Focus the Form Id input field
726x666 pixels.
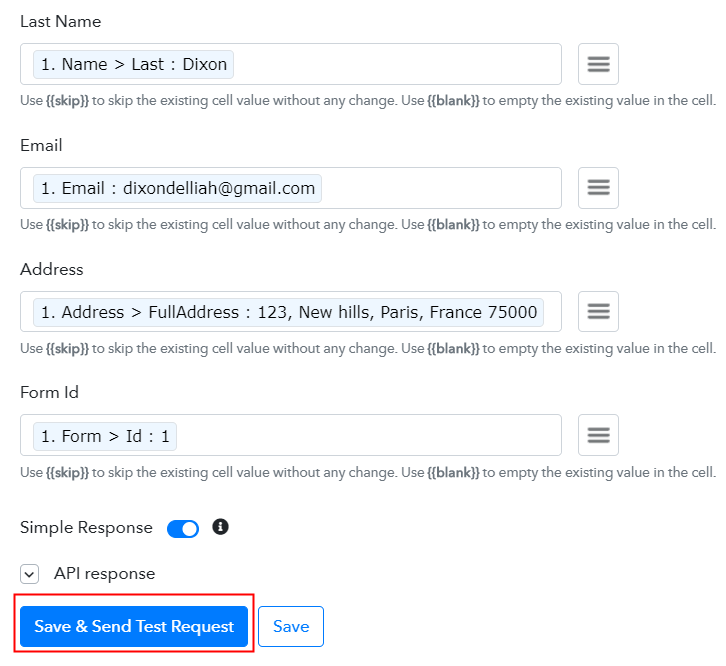370,435
